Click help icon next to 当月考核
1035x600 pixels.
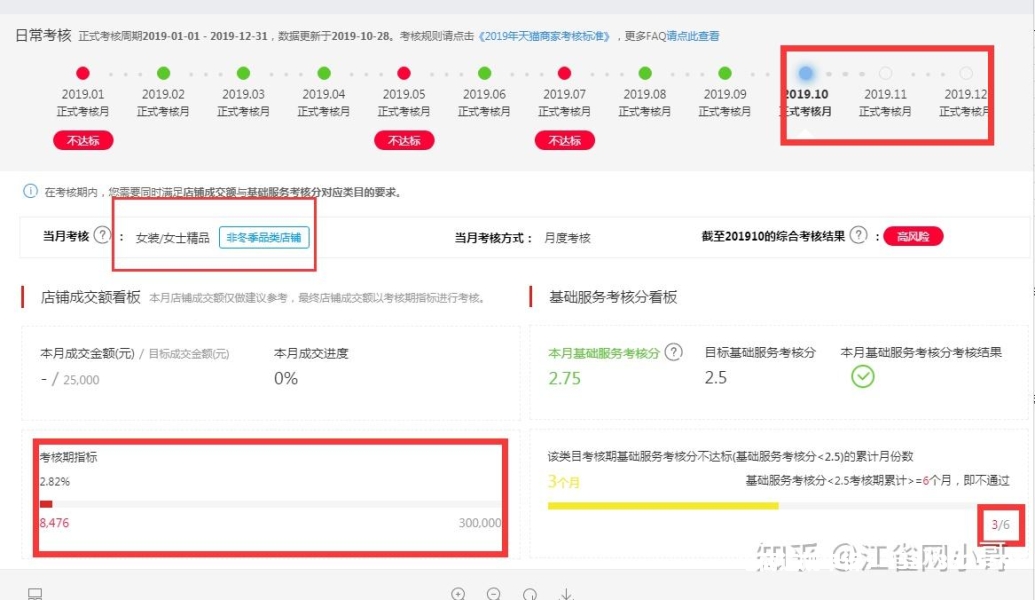(x=102, y=236)
